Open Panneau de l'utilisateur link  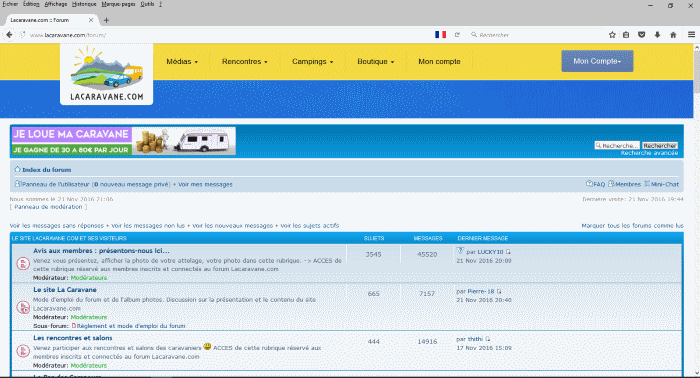pyautogui.click(x=55, y=184)
